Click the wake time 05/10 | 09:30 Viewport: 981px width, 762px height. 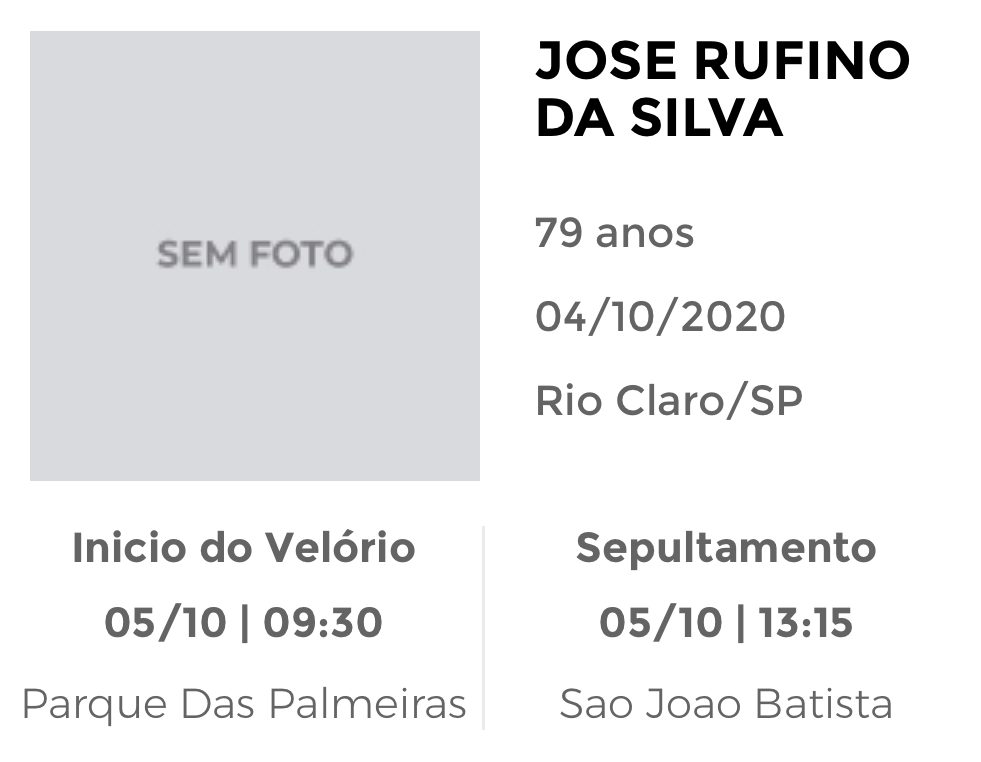pos(243,623)
